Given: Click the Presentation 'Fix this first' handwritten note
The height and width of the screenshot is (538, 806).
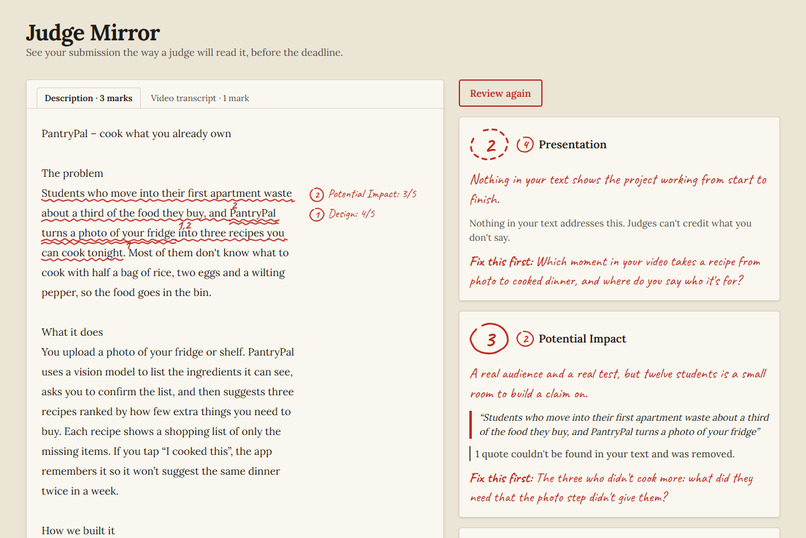Looking at the screenshot, I should (x=615, y=271).
